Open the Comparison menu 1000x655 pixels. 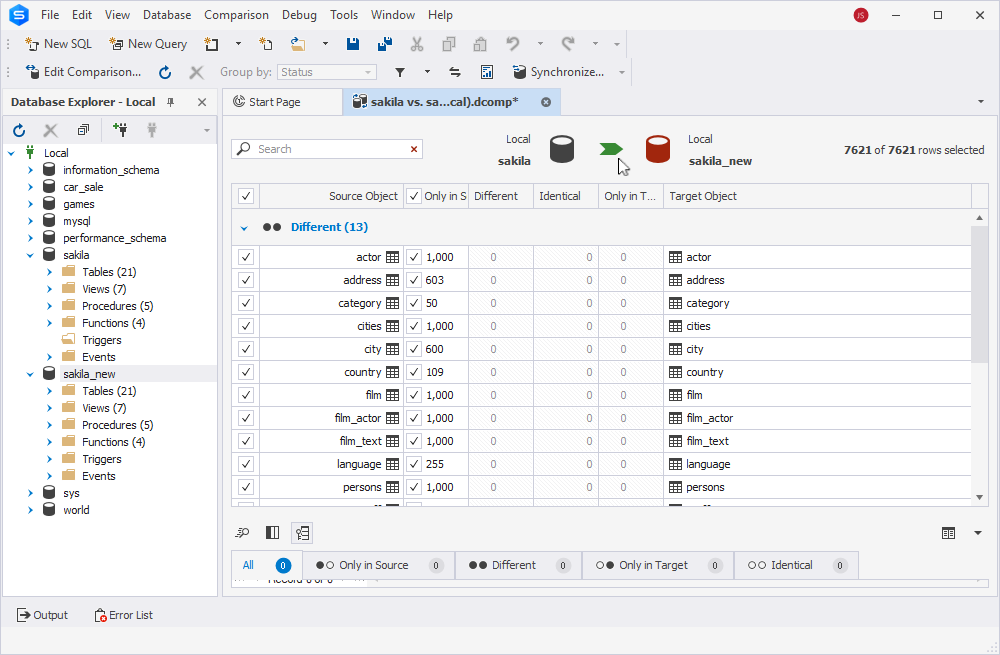point(236,15)
